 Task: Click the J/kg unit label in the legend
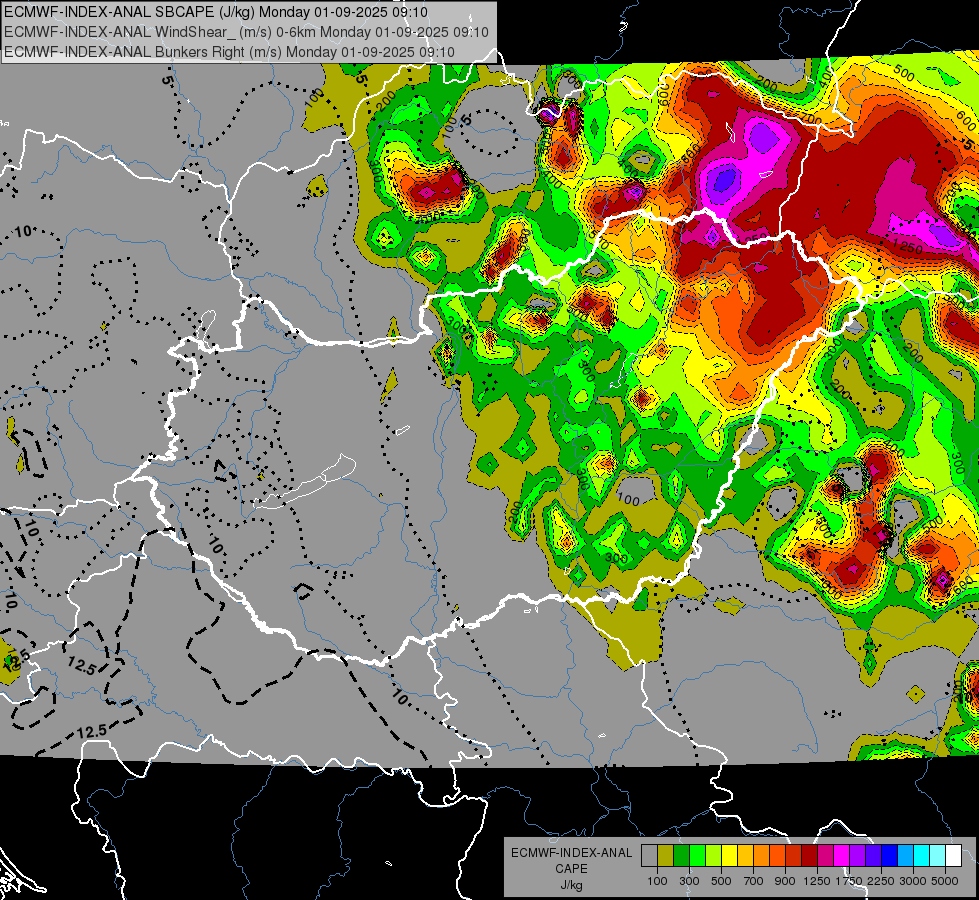(571, 885)
